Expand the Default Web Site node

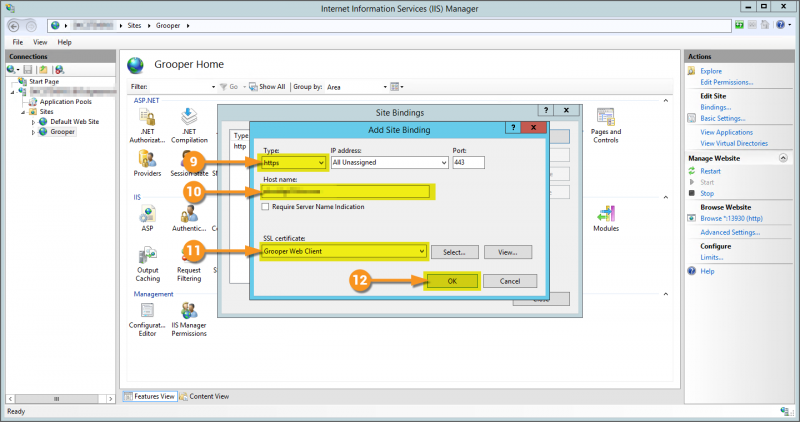pyautogui.click(x=33, y=122)
